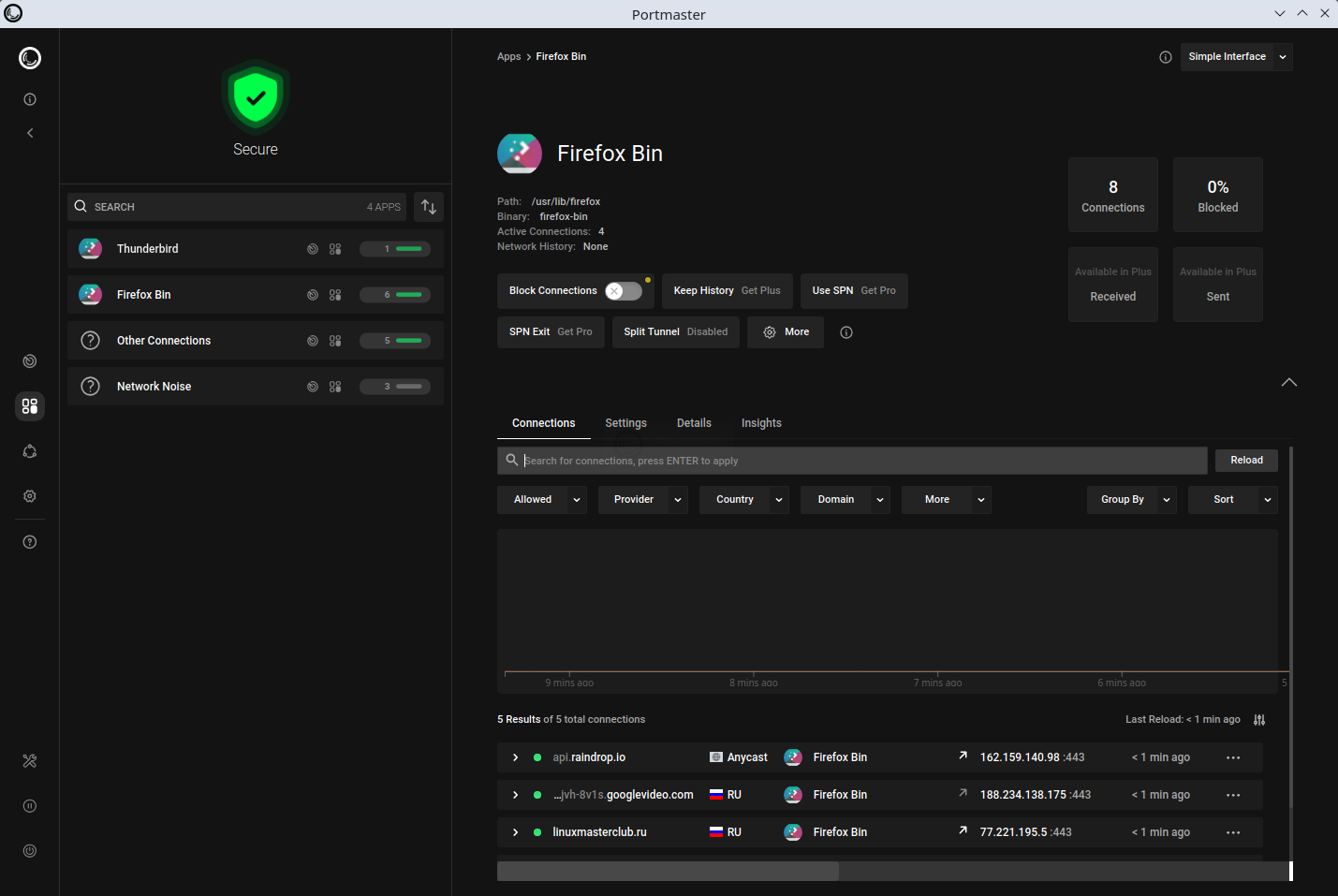1338x896 pixels.
Task: Click the large Firefox Bin app icon
Action: [x=520, y=154]
